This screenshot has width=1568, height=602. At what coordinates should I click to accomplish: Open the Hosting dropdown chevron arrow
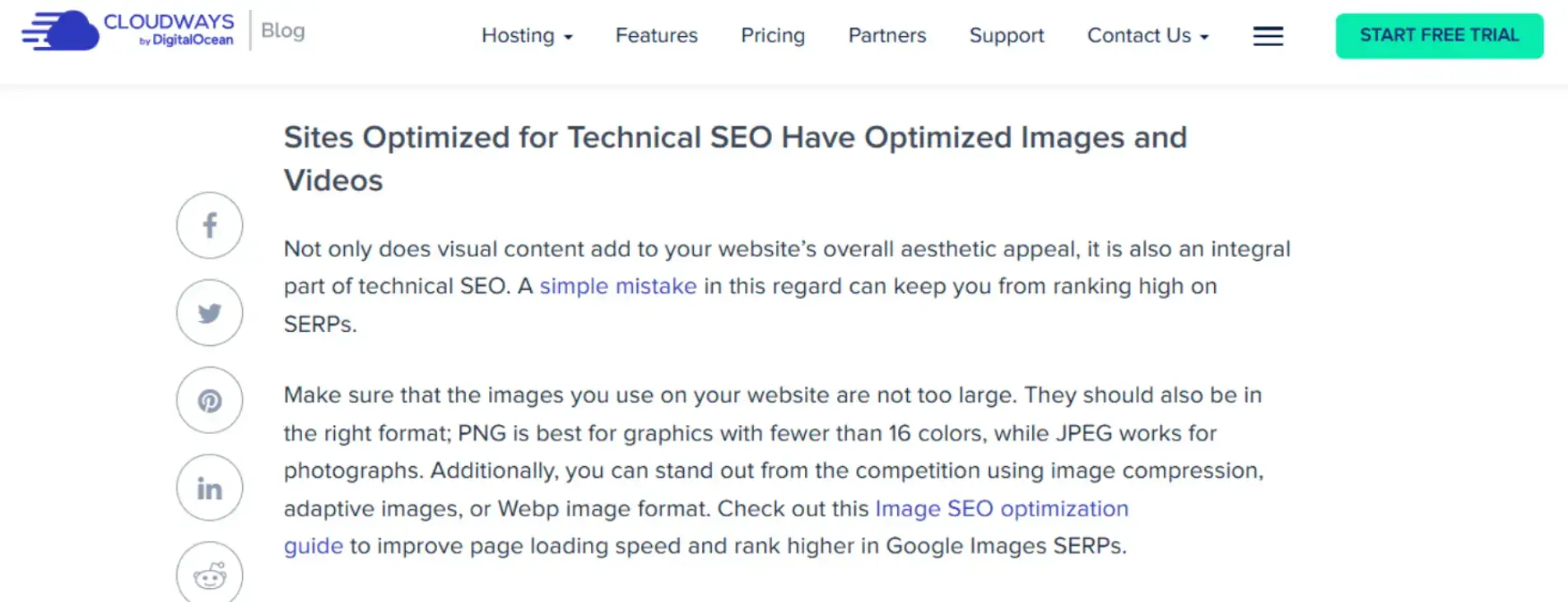(x=570, y=37)
